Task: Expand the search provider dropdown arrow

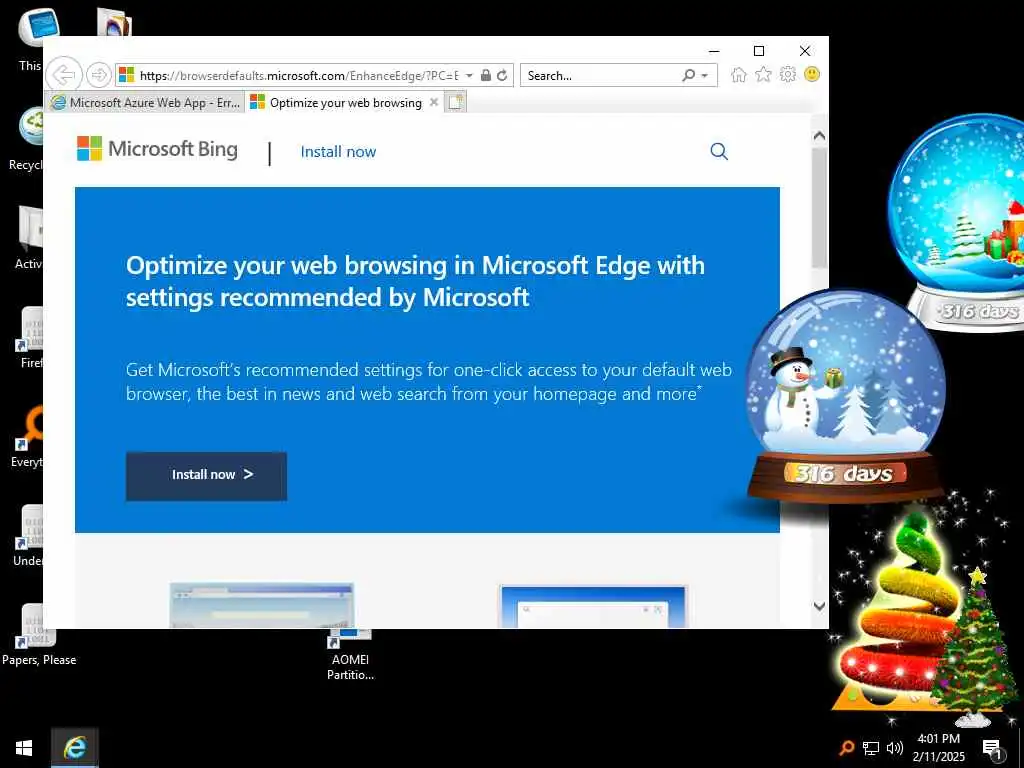Action: pyautogui.click(x=705, y=76)
